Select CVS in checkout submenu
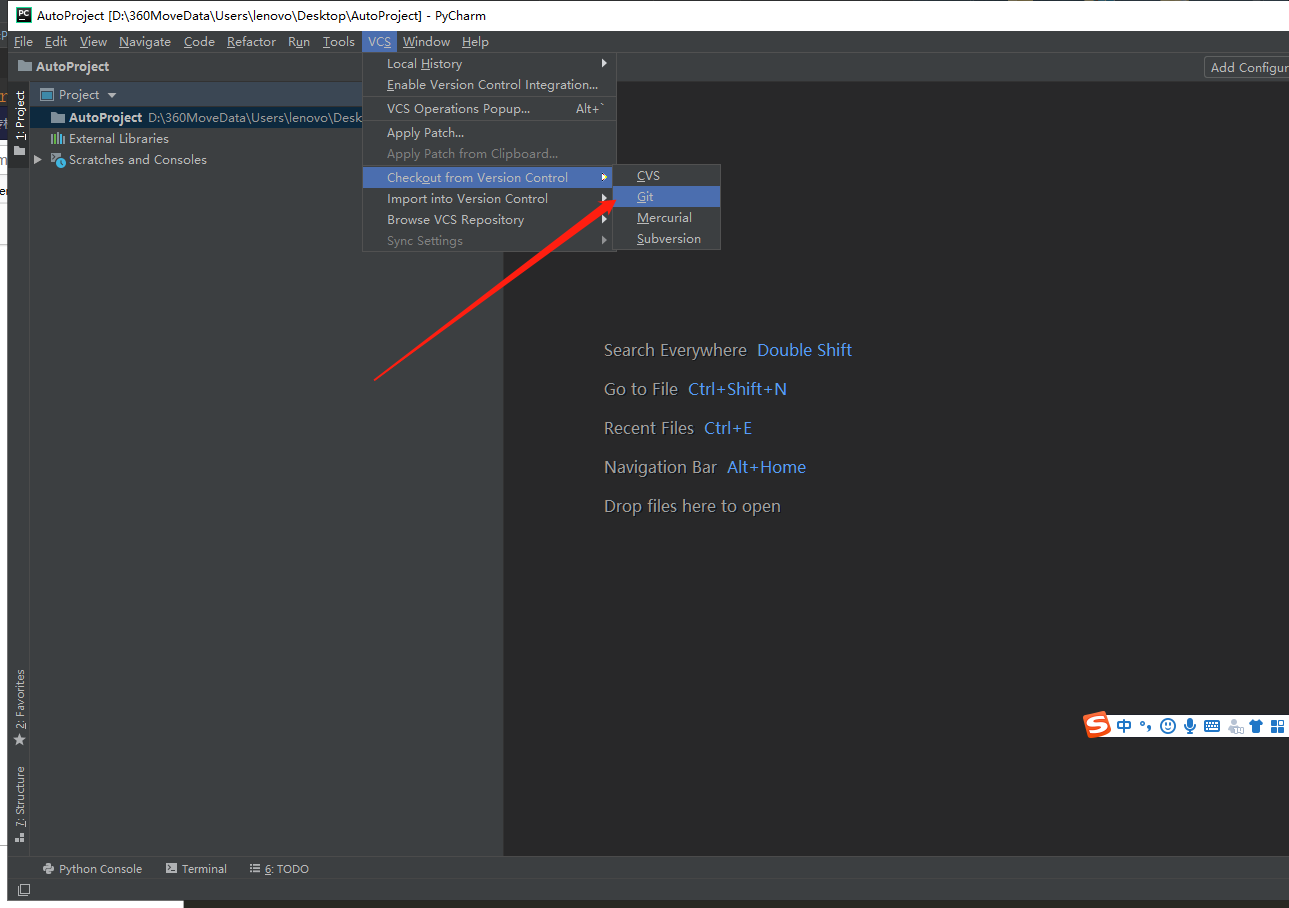1289x908 pixels. click(x=666, y=175)
